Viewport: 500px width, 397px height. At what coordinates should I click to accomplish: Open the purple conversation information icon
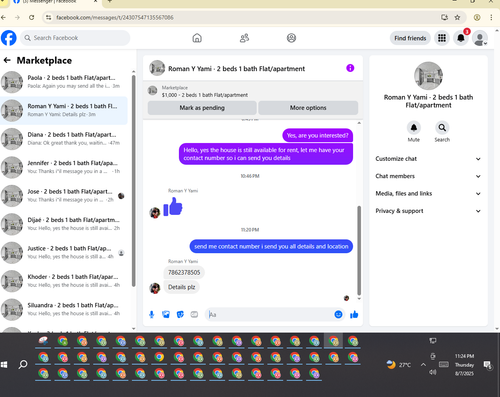coord(350,68)
